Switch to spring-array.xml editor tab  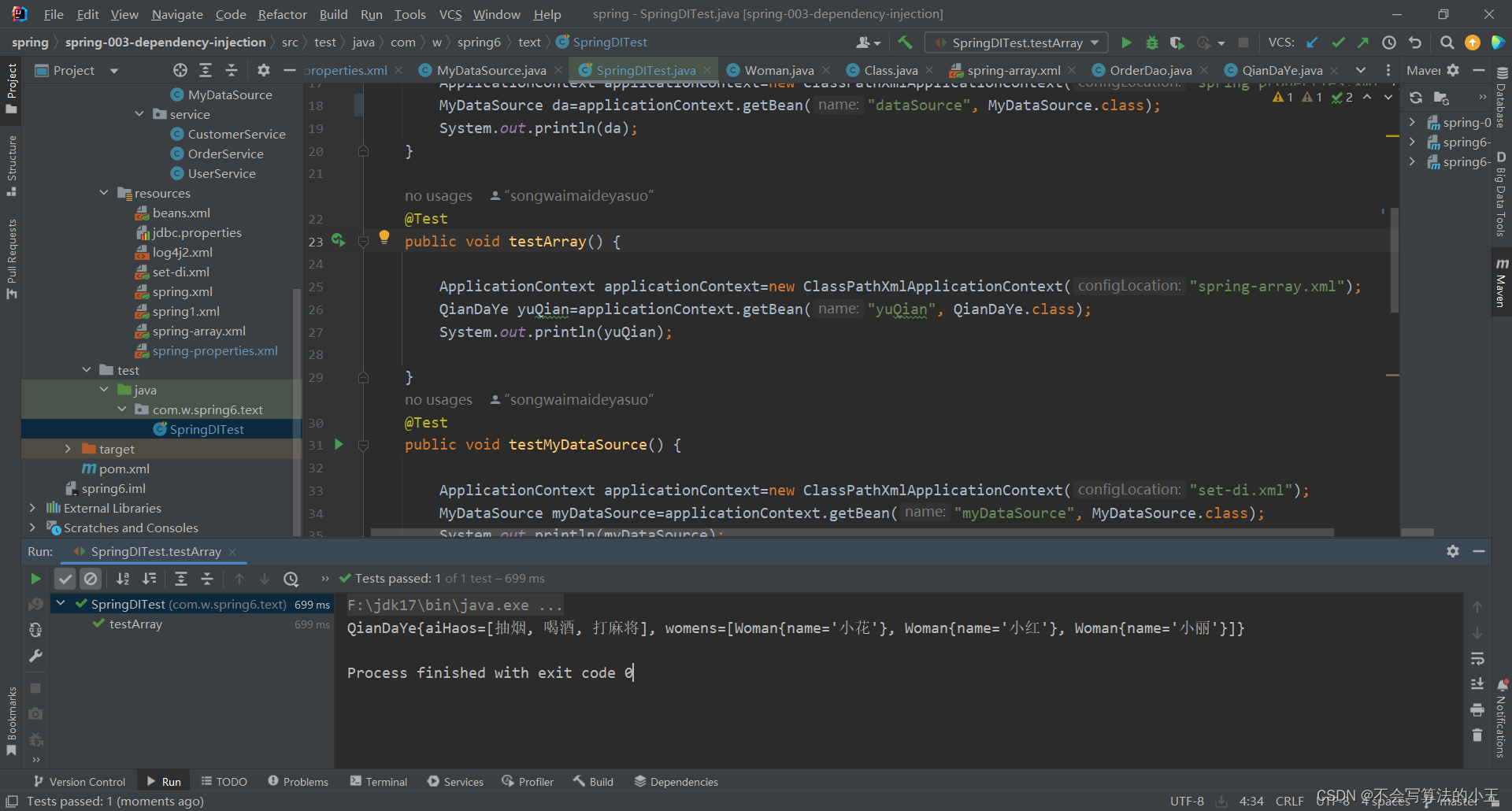click(1013, 70)
